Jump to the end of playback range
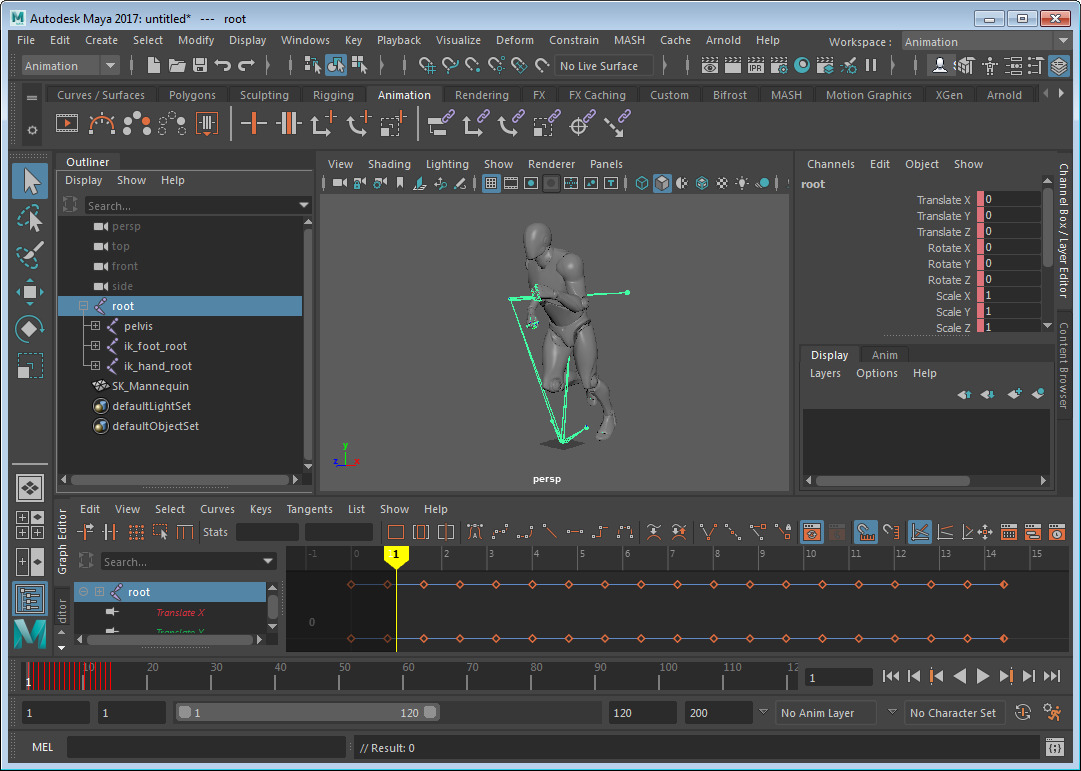The width and height of the screenshot is (1081, 771). 1051,677
